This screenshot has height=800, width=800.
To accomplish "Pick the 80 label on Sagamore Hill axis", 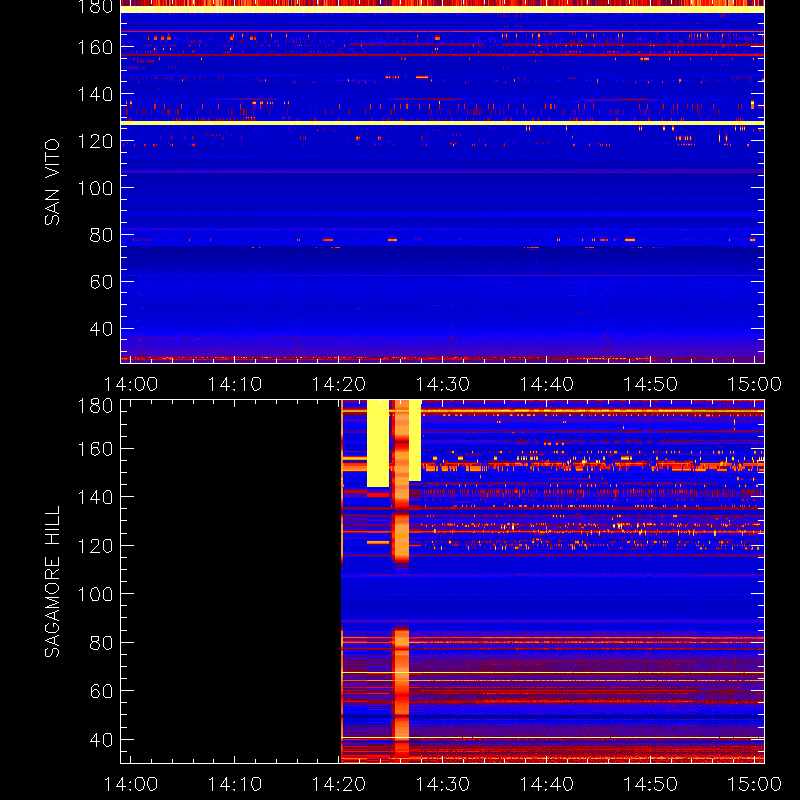I will click(101, 642).
